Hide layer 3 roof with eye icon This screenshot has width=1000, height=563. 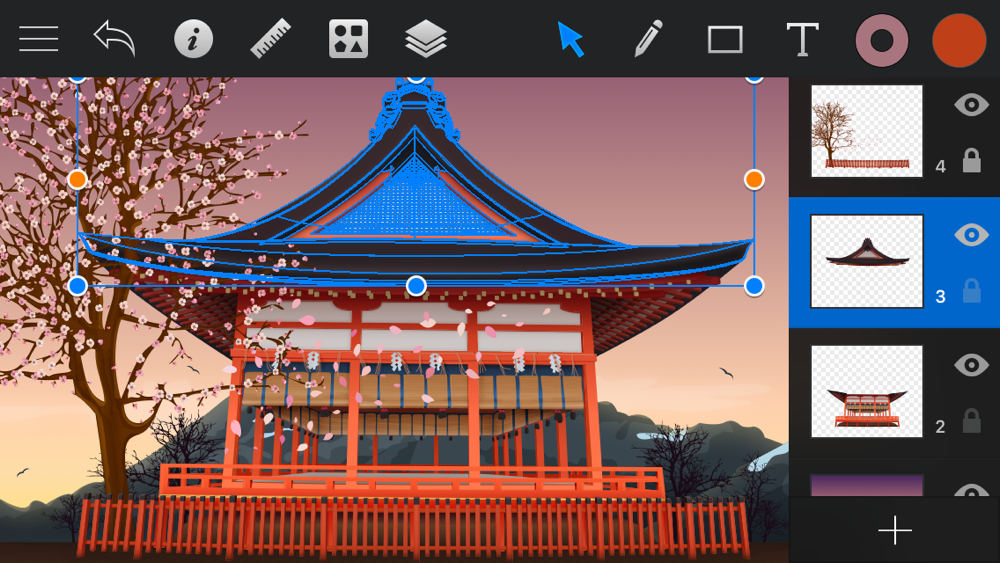point(971,235)
